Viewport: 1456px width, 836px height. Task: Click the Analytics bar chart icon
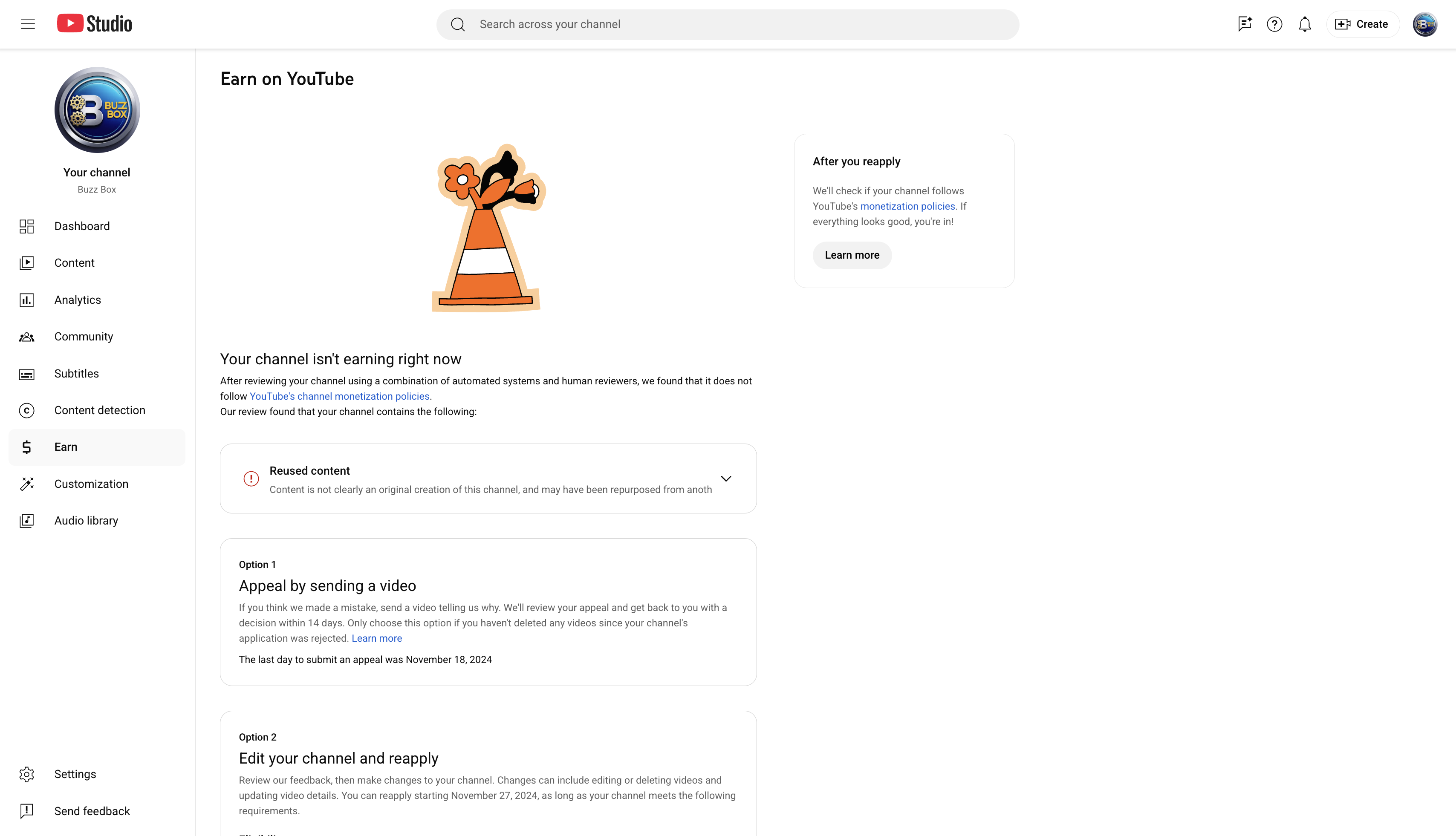[x=26, y=300]
